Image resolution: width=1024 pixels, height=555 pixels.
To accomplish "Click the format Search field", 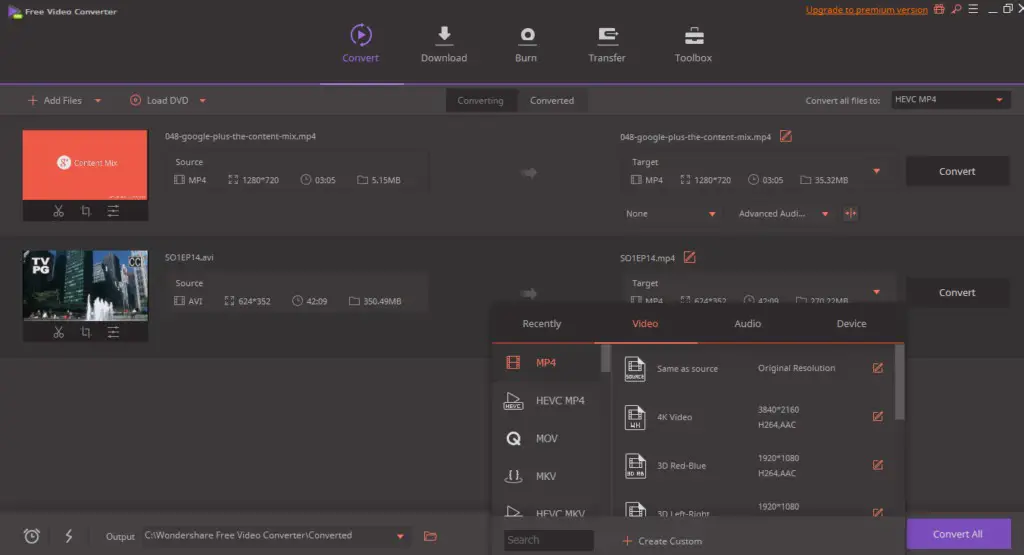I will (x=549, y=540).
